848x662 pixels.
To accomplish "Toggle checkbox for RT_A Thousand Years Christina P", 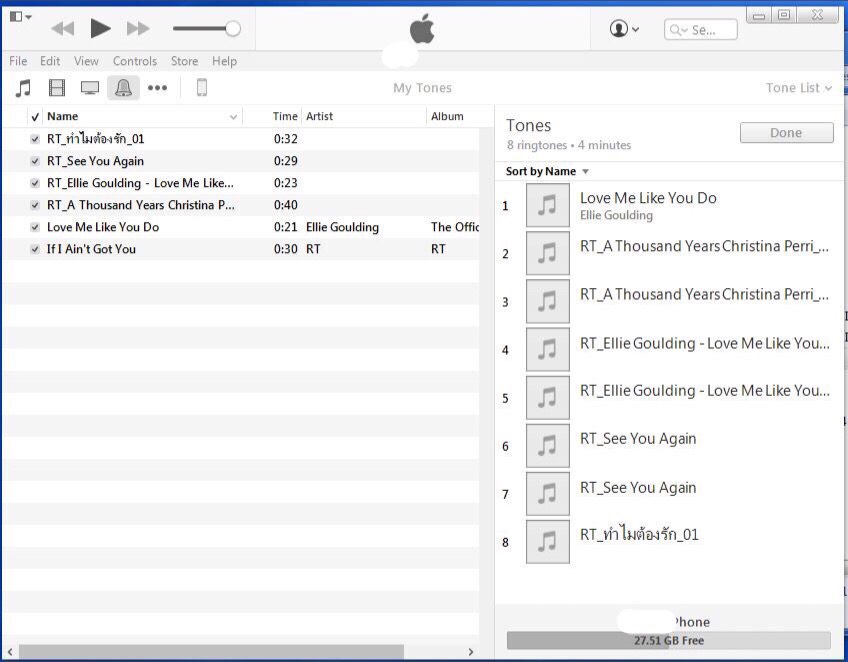I will (35, 205).
